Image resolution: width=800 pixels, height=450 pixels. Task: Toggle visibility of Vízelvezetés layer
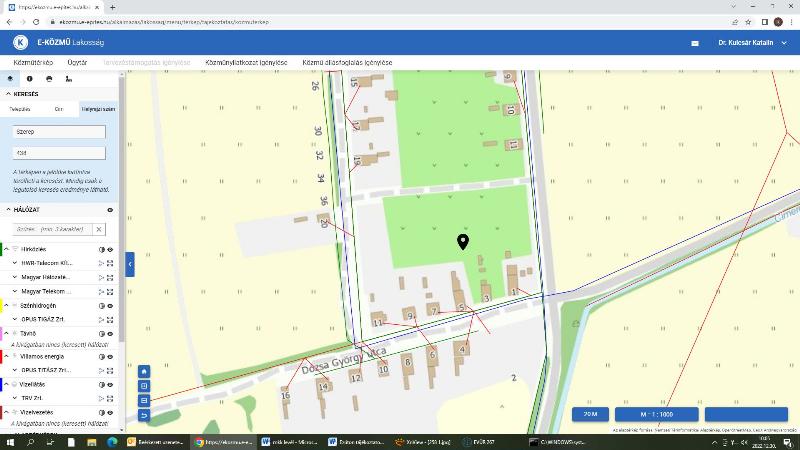pyautogui.click(x=110, y=412)
